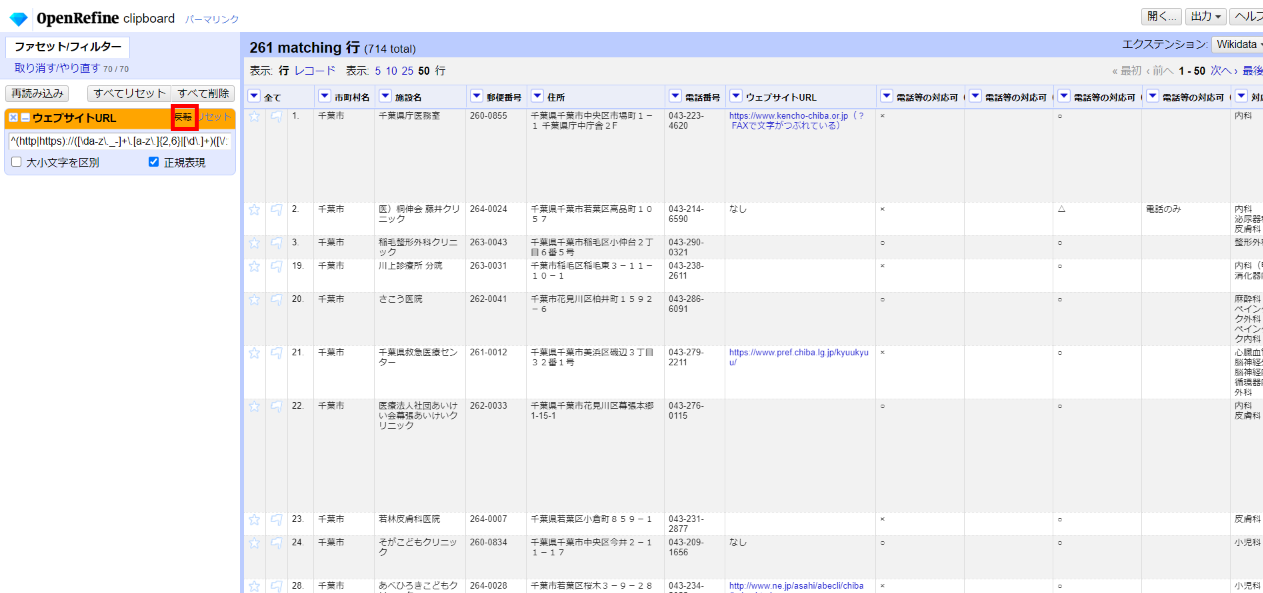Open the Wikidata extension dropdown
The width and height of the screenshot is (1263, 593).
pos(1238,44)
